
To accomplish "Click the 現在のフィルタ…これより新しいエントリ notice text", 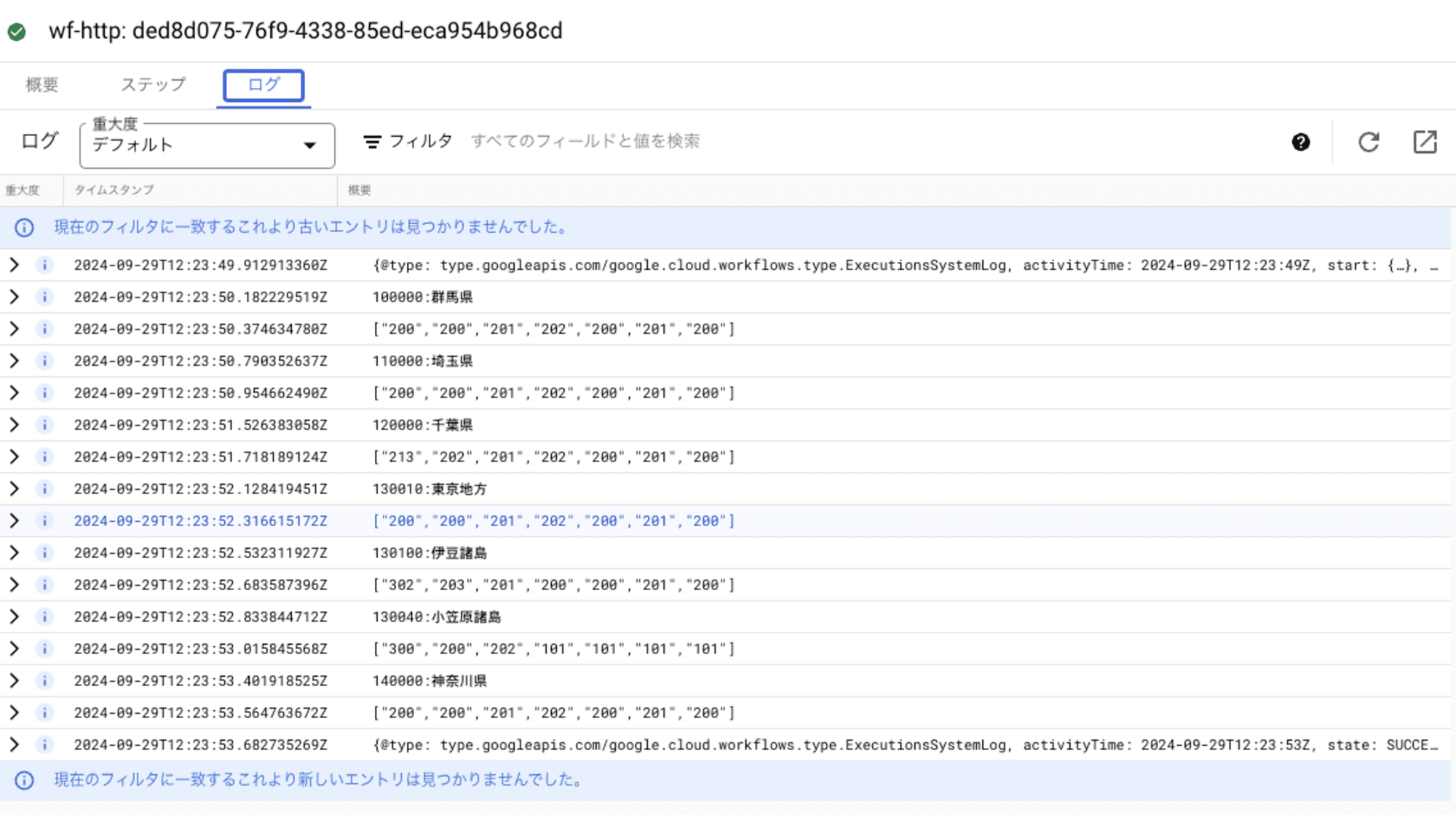I will pyautogui.click(x=319, y=779).
